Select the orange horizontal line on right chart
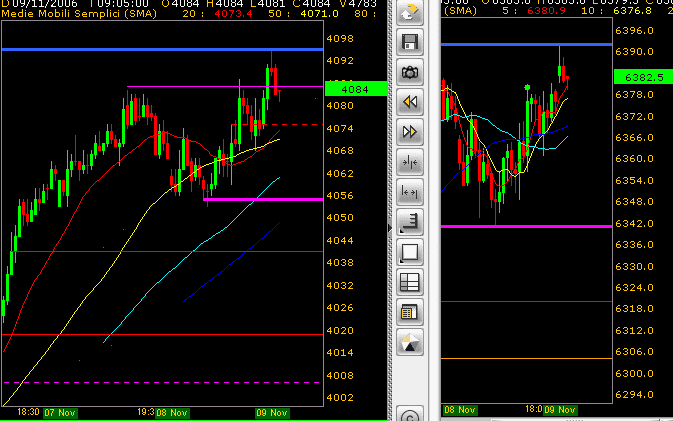Viewport: 673px width, 421px height. coord(527,358)
